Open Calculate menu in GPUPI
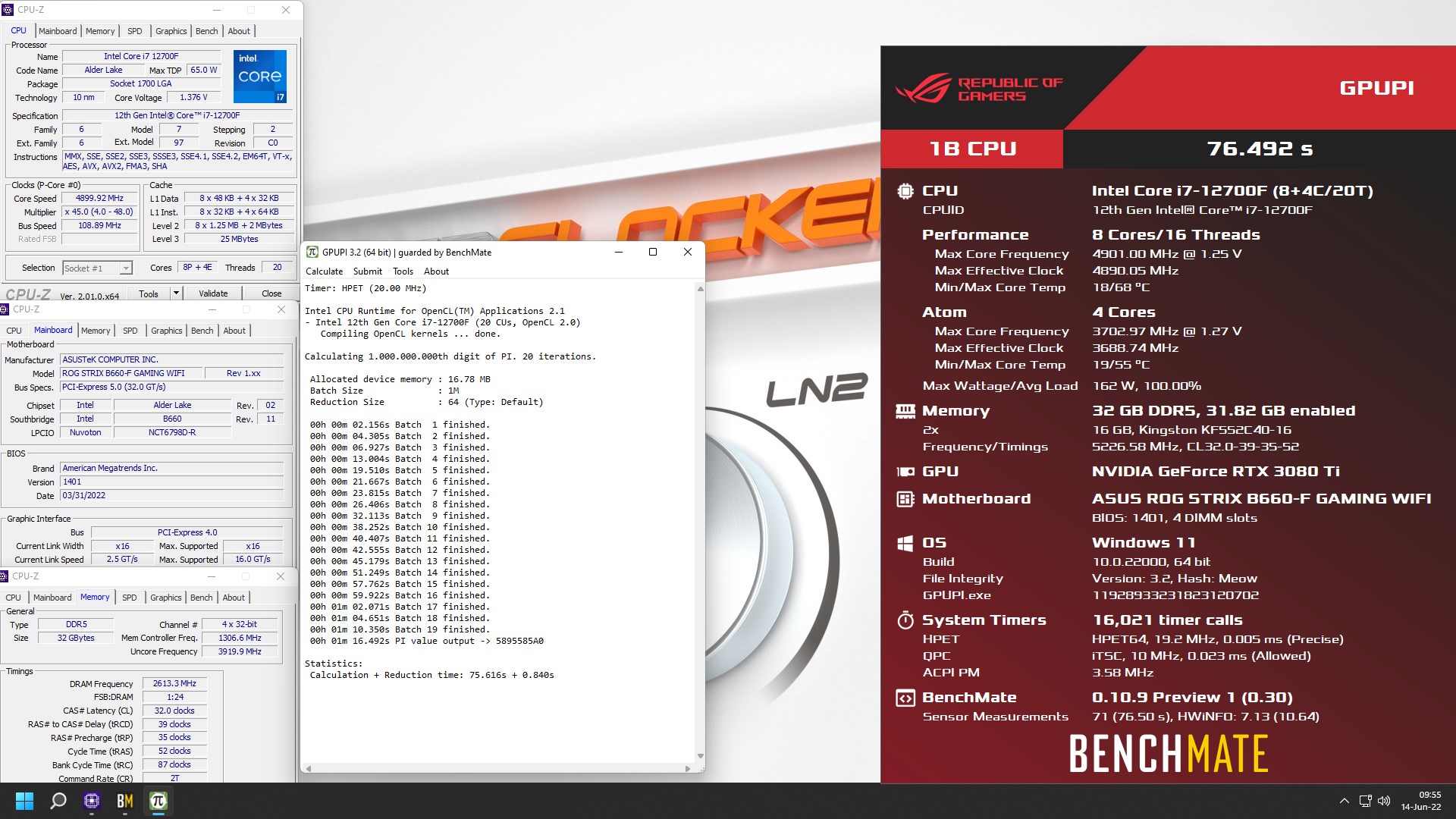This screenshot has width=1456, height=819. (x=324, y=271)
